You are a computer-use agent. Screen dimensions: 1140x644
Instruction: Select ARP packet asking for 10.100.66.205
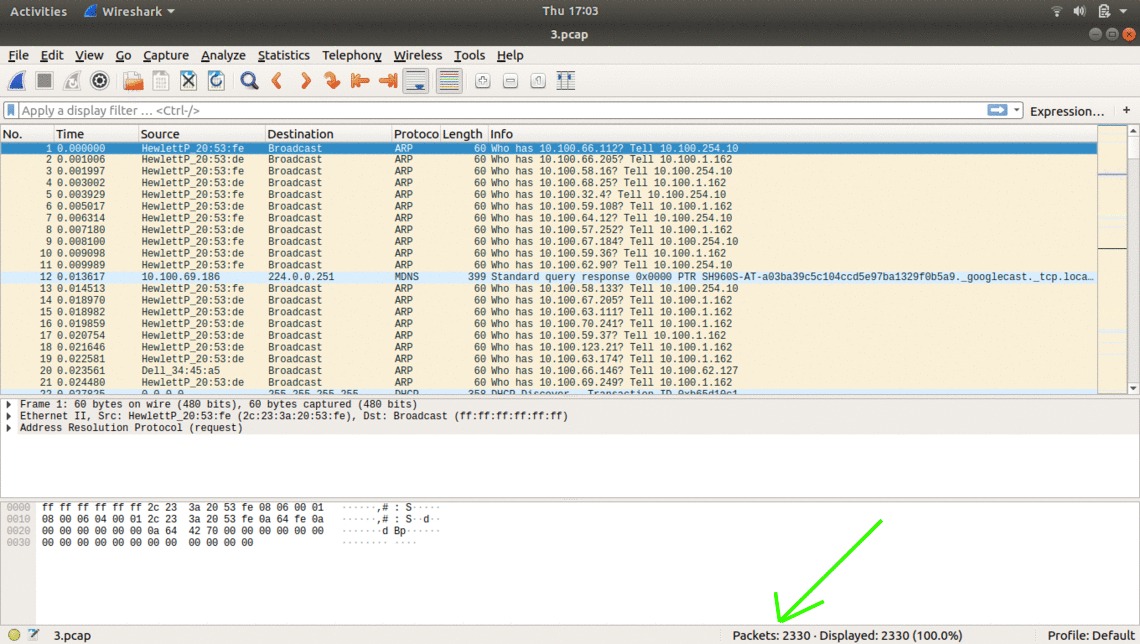coord(549,160)
